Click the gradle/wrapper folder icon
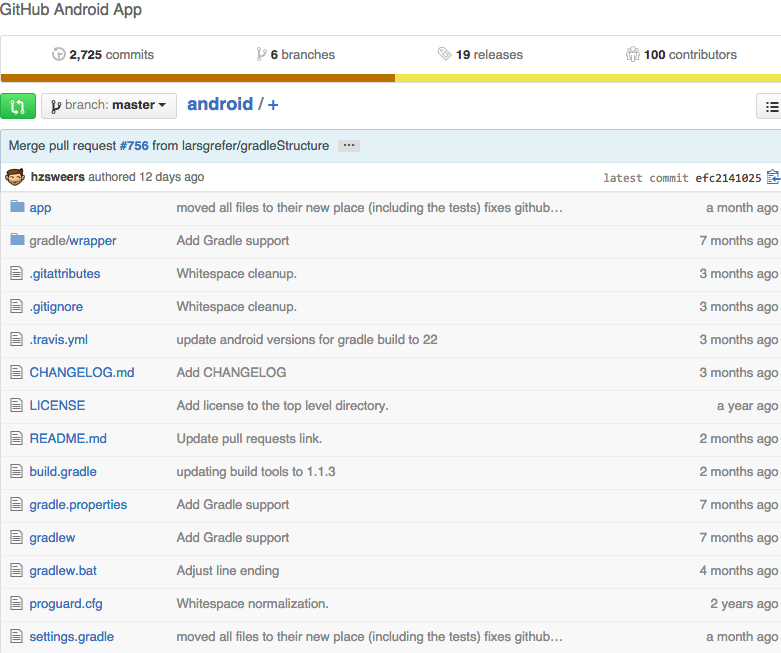The width and height of the screenshot is (781, 653). pos(17,240)
